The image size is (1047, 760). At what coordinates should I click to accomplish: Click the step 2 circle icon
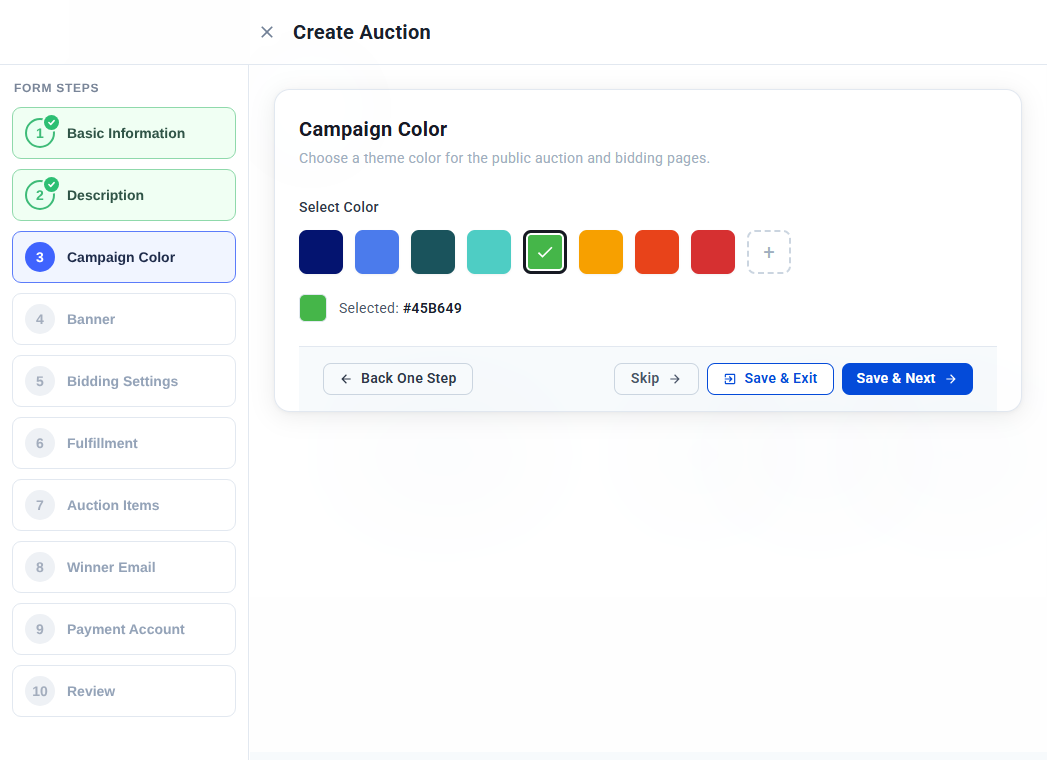(40, 195)
